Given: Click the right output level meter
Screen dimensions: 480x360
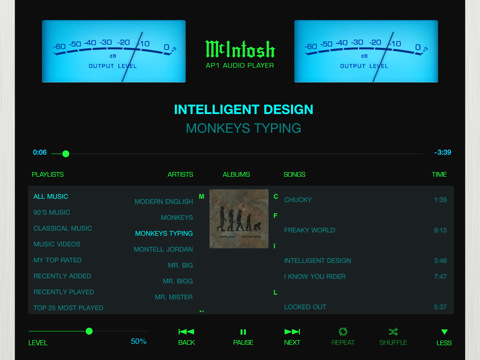Looking at the screenshot, I should pos(366,51).
